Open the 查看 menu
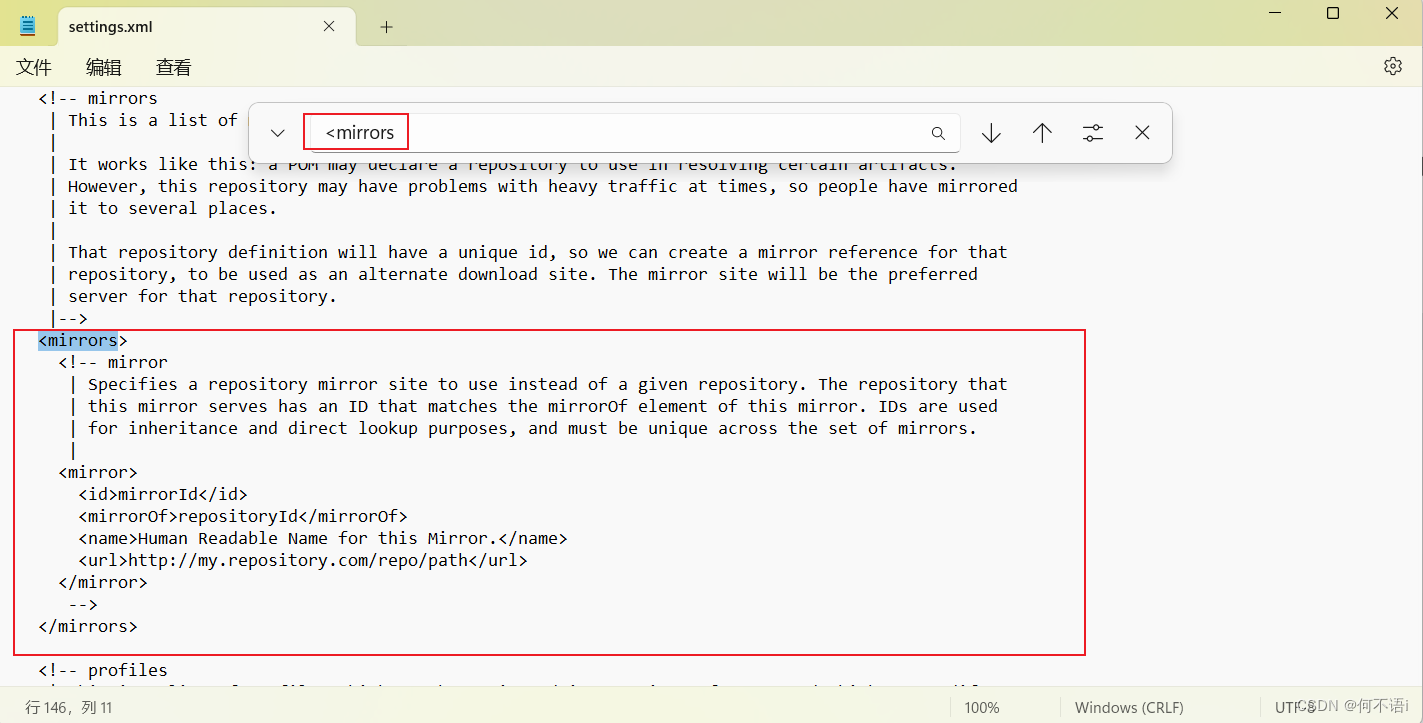Screen dimensions: 1423x723 pos(174,67)
